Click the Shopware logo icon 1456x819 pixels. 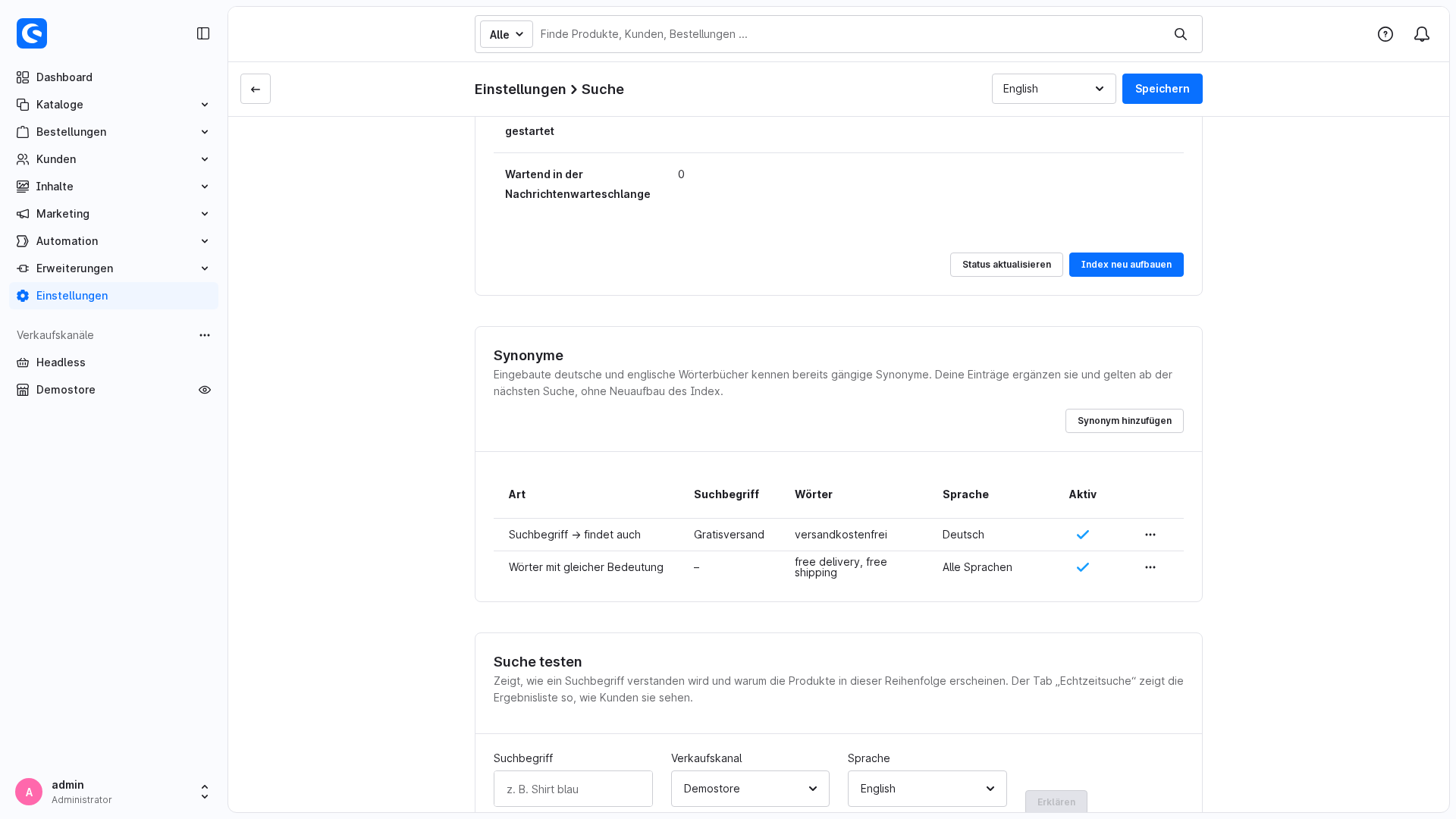click(32, 33)
